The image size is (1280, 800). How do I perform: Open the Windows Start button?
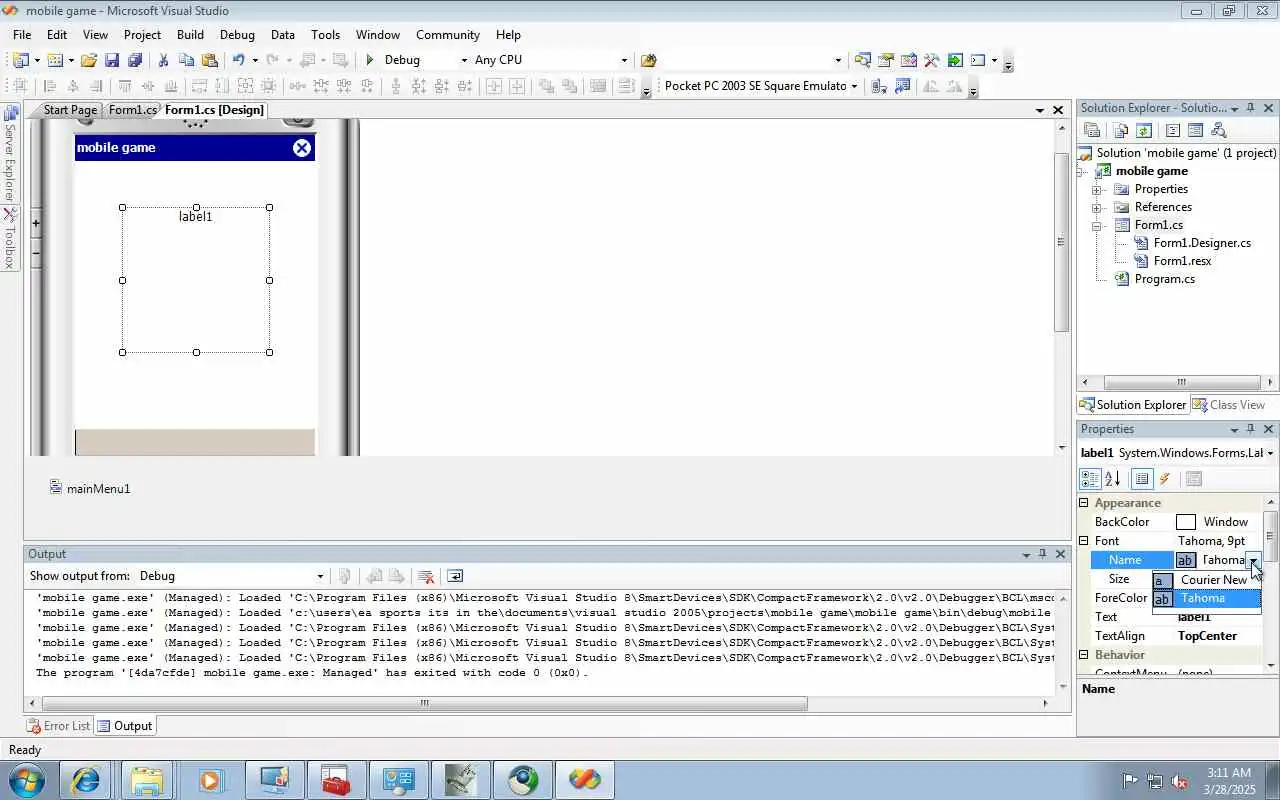point(26,780)
